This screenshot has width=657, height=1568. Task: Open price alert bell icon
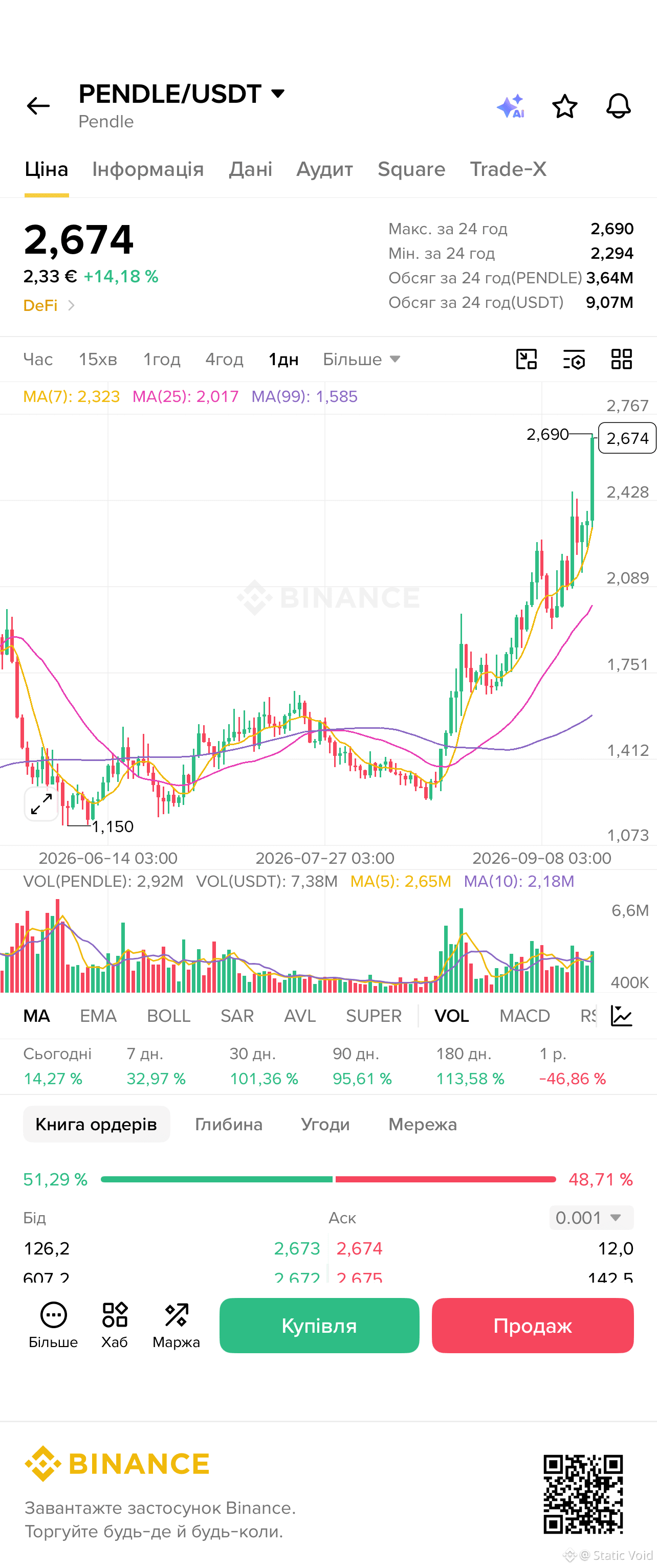[x=618, y=106]
